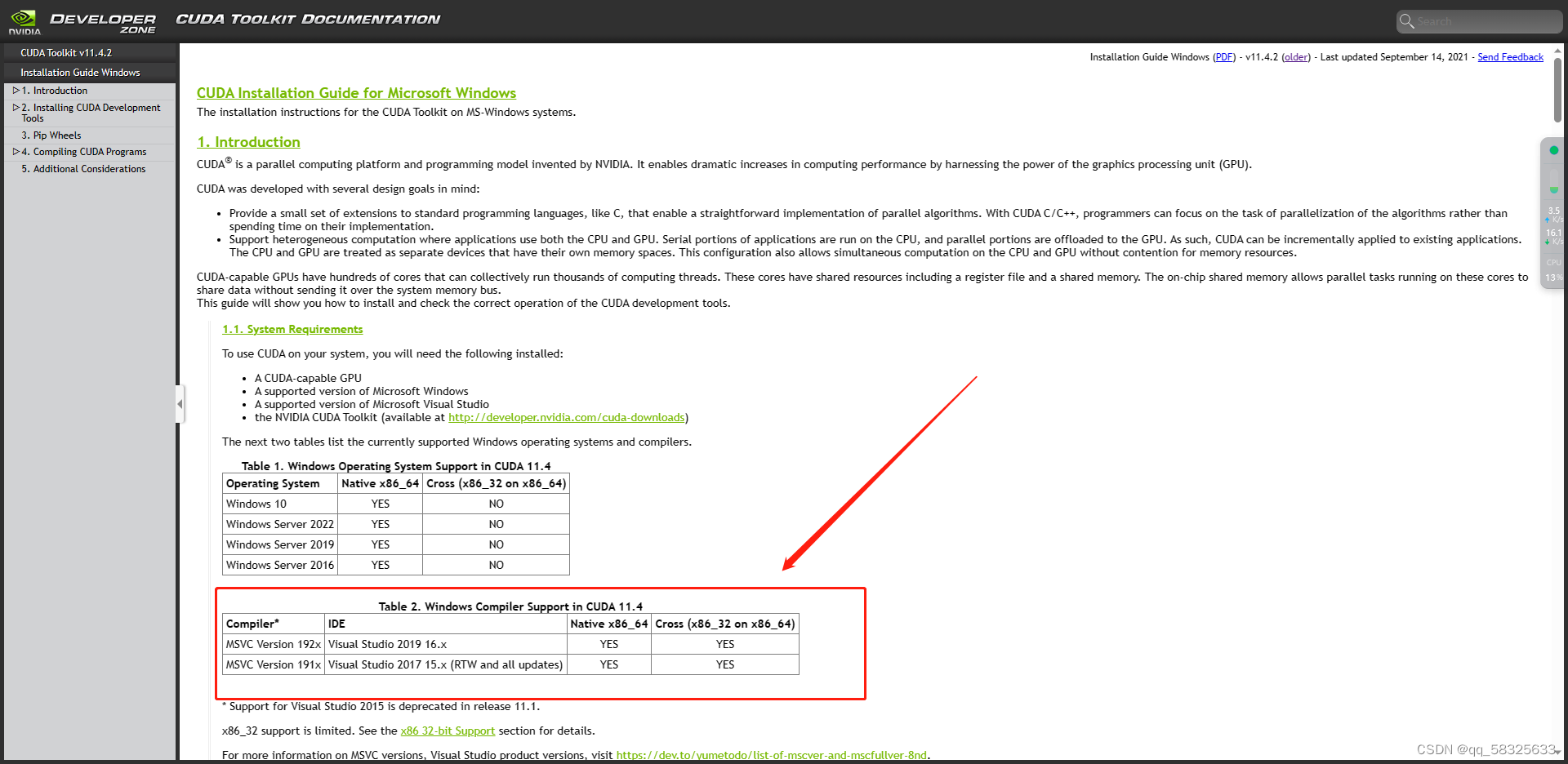
Task: Click the 'Send Feedback' link
Action: [x=1510, y=57]
